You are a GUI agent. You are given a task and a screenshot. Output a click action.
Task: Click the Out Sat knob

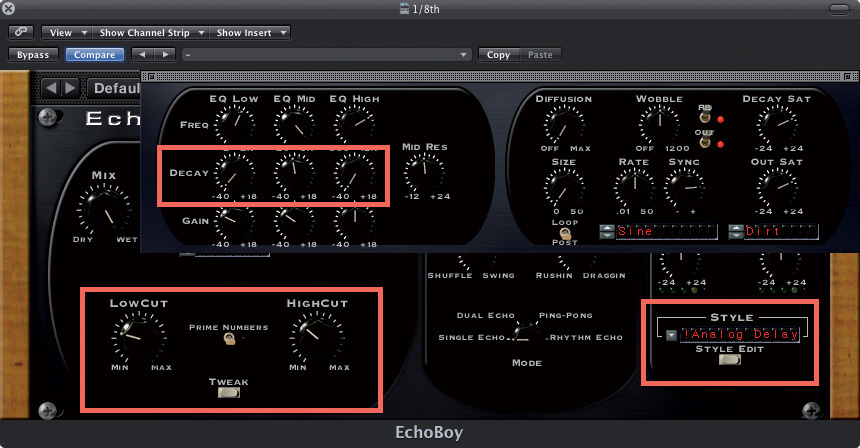click(777, 187)
